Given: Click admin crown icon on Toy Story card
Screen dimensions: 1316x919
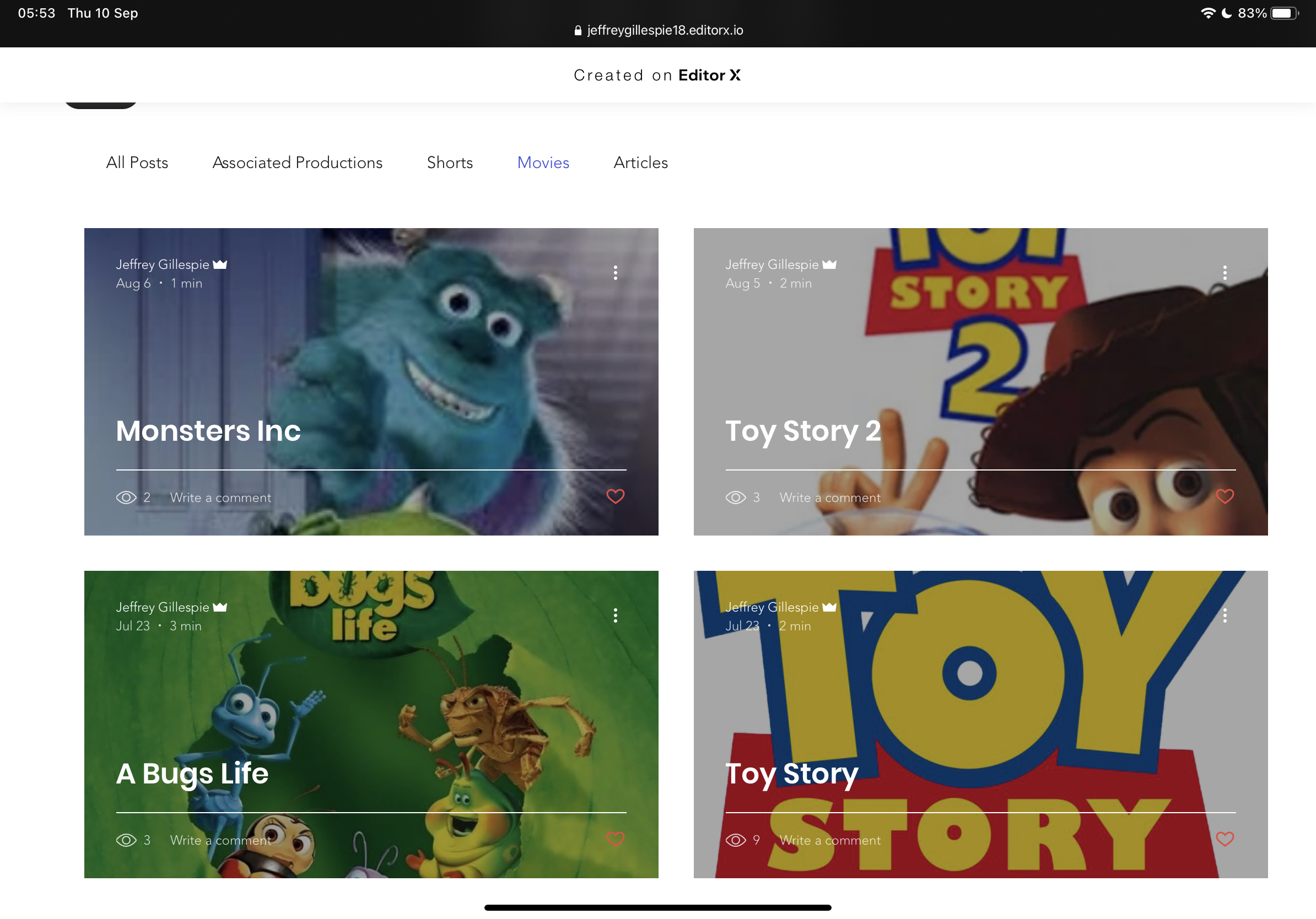Looking at the screenshot, I should coord(829,607).
